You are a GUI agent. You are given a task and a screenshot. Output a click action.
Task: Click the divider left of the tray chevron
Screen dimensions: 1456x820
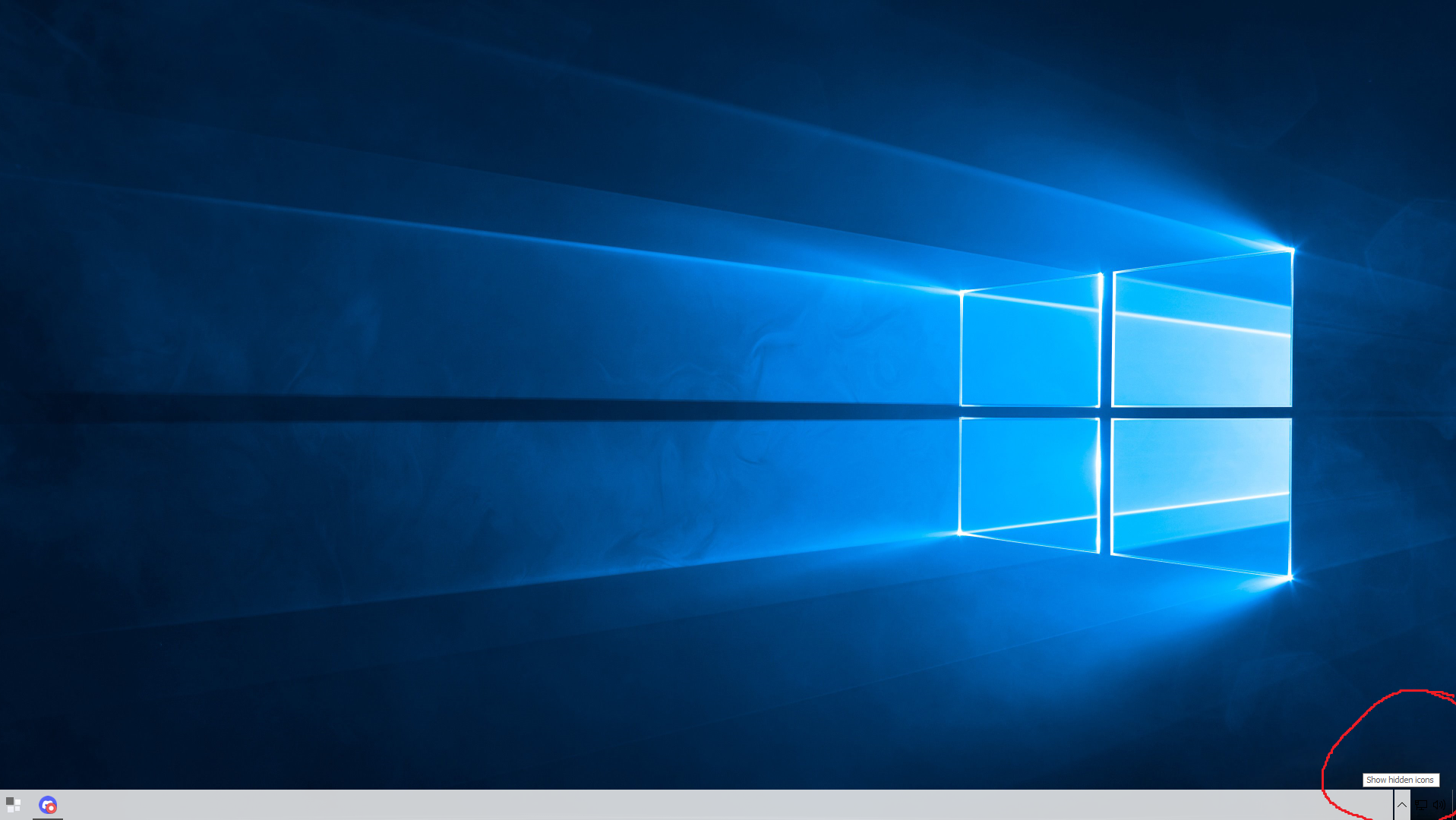[x=1394, y=805]
